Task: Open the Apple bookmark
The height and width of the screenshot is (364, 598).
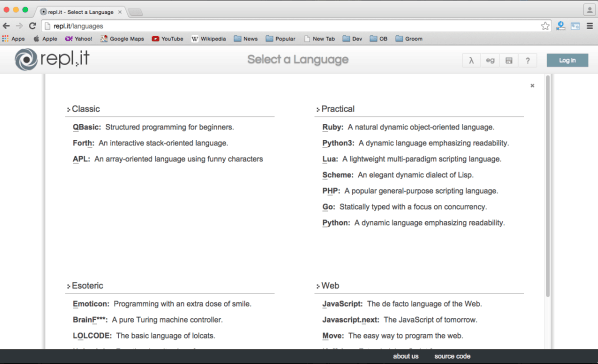Action: pos(45,39)
